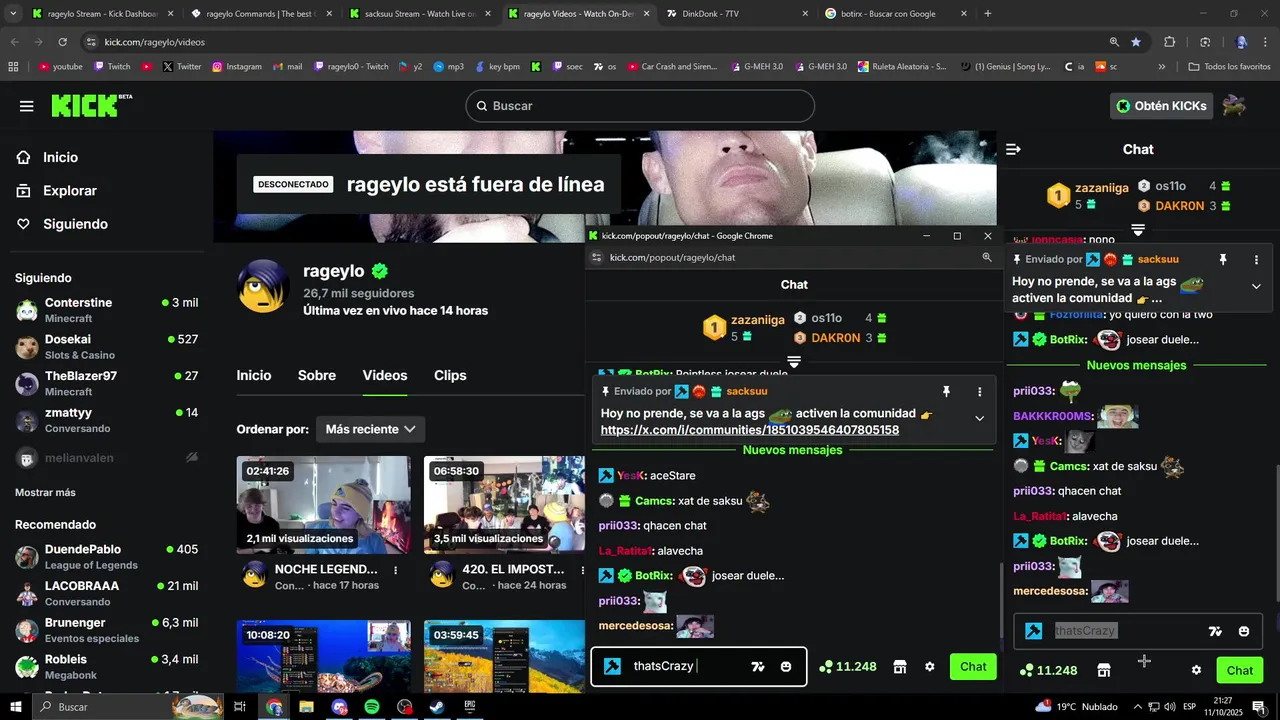The image size is (1280, 720).
Task: Open Epic Games from the taskbar
Action: click(x=470, y=707)
